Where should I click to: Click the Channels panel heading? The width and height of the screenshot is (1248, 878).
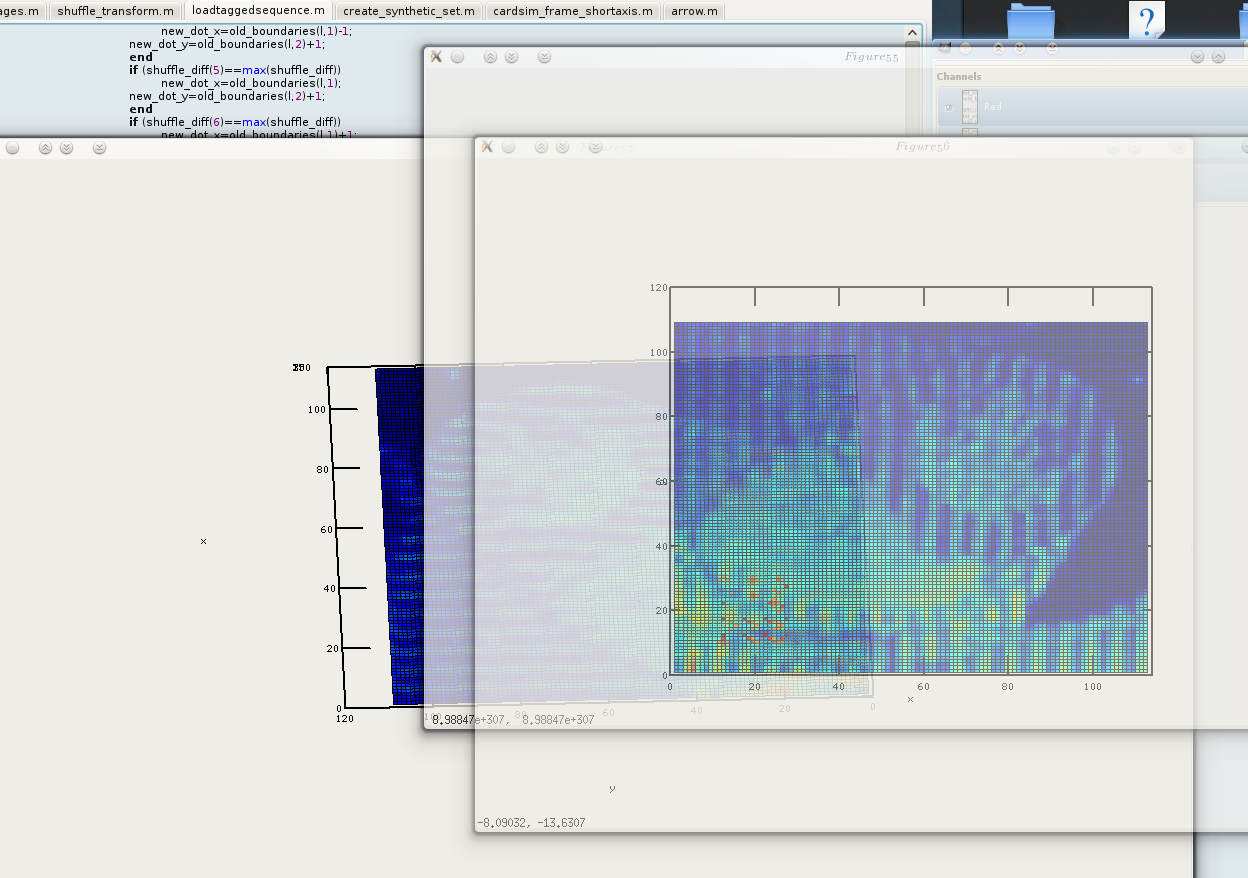[959, 76]
